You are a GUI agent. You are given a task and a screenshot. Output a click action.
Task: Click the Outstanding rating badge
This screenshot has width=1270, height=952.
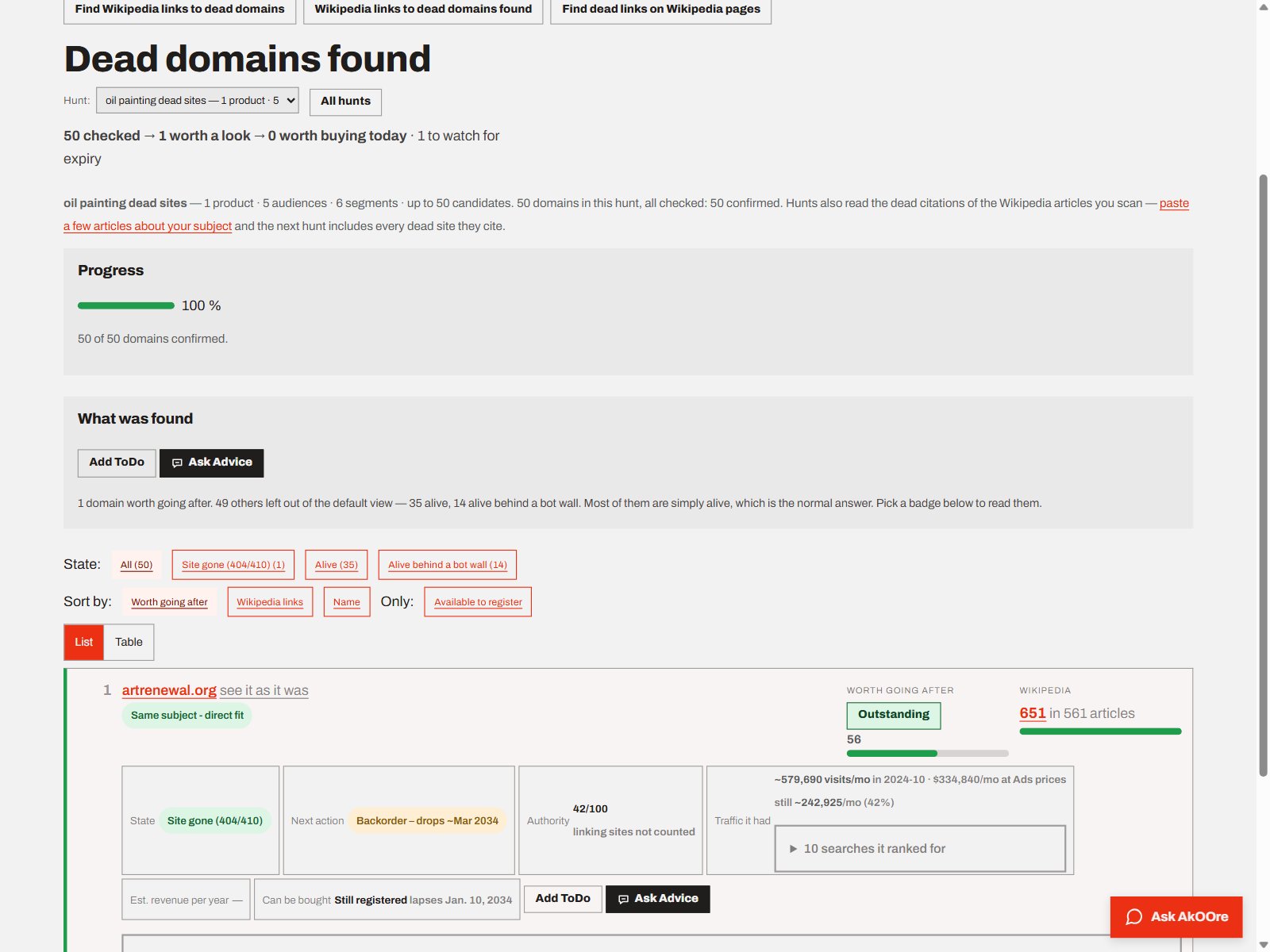(894, 715)
